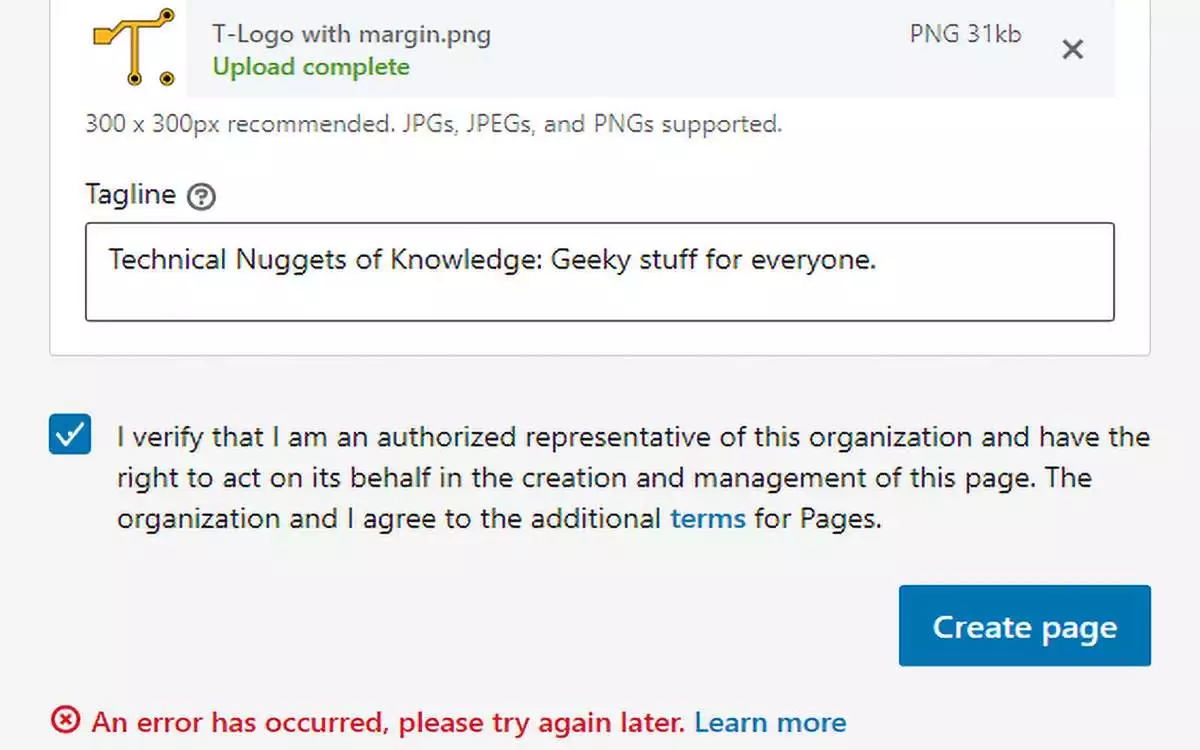Viewport: 1200px width, 750px height.
Task: Click the "Tagline" field label
Action: (130, 194)
